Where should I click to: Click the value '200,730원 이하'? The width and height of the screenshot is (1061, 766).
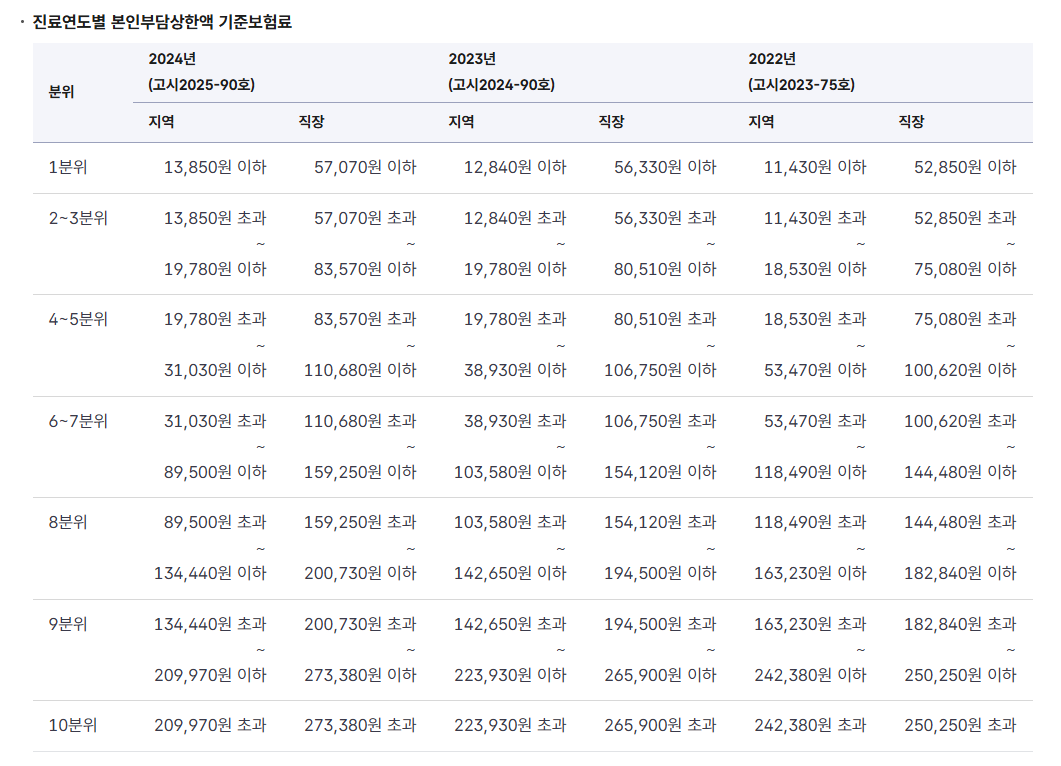click(361, 573)
